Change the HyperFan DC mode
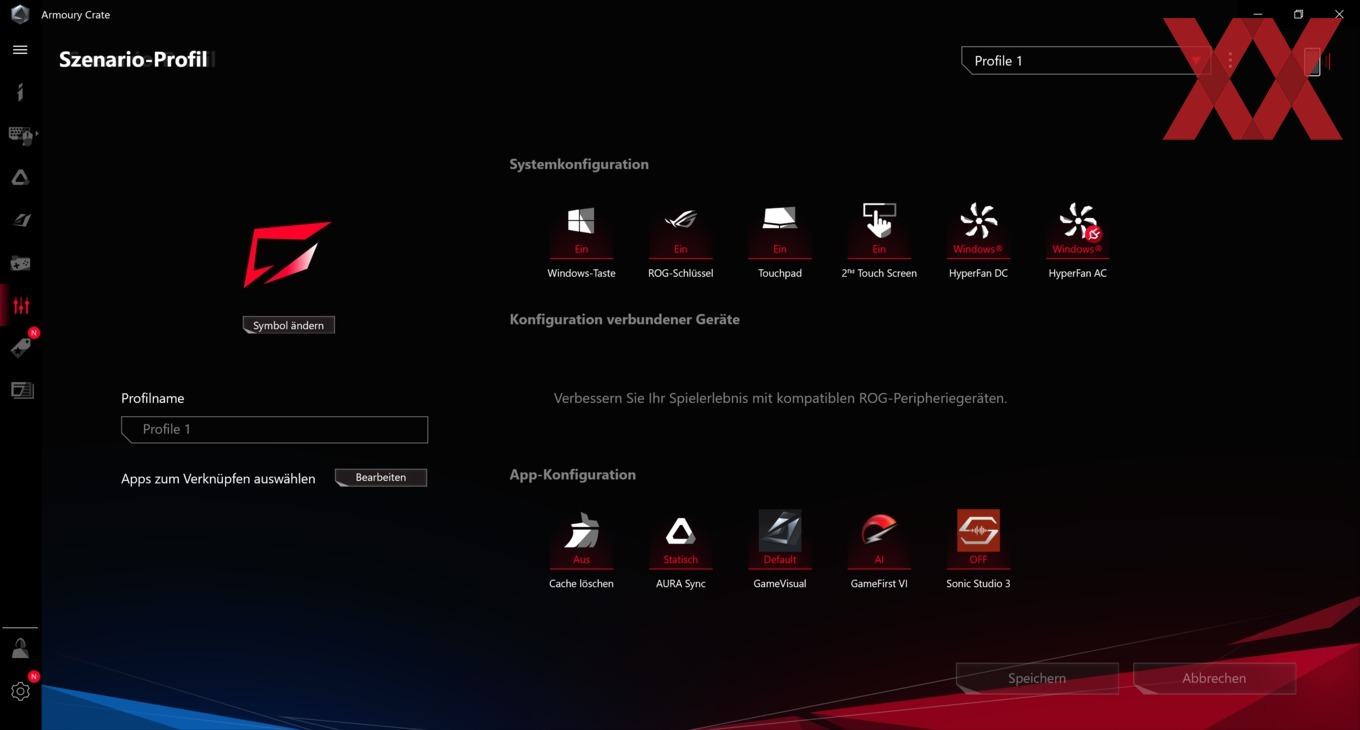Screen dimensions: 1360x730 978,230
